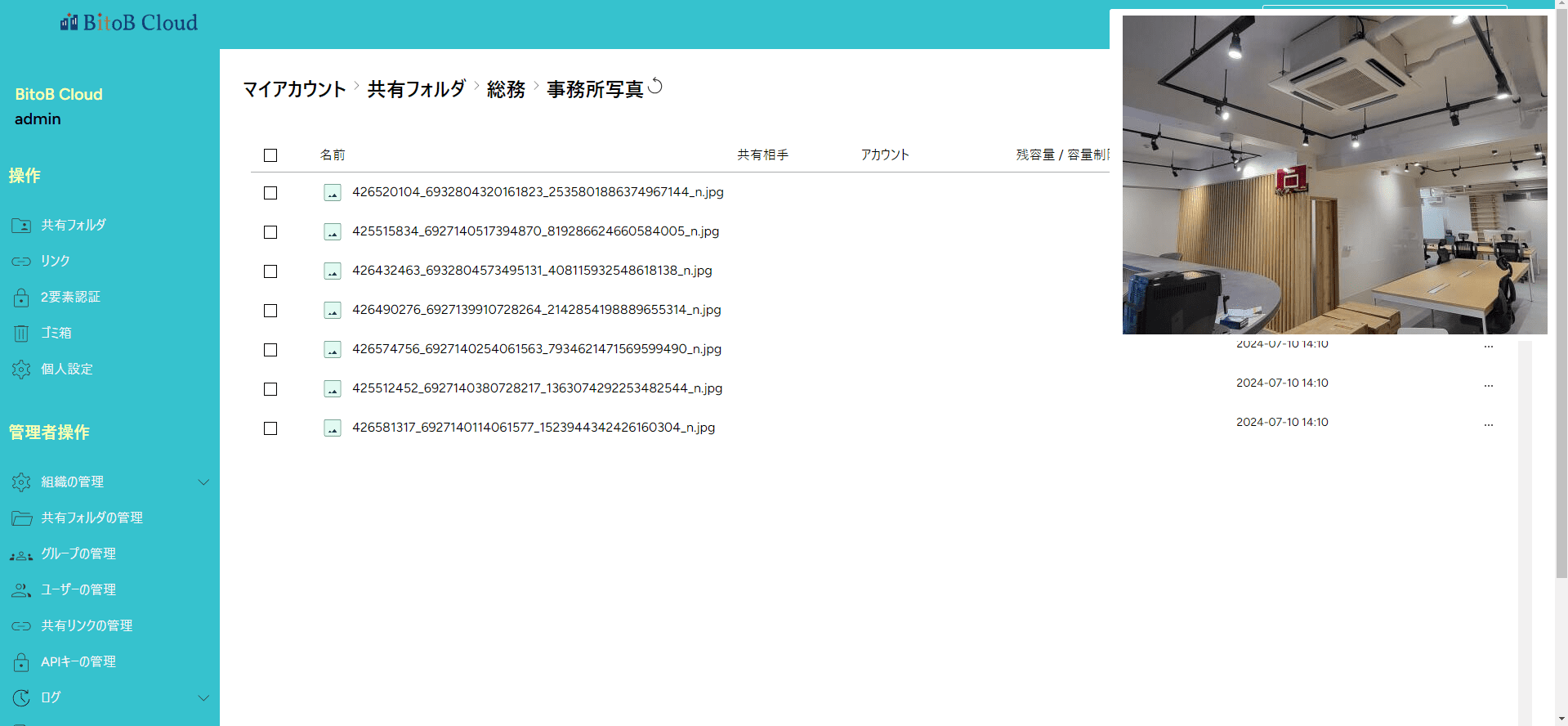Open 個人設定 menu item
Viewport: 1568px width, 726px height.
point(67,369)
